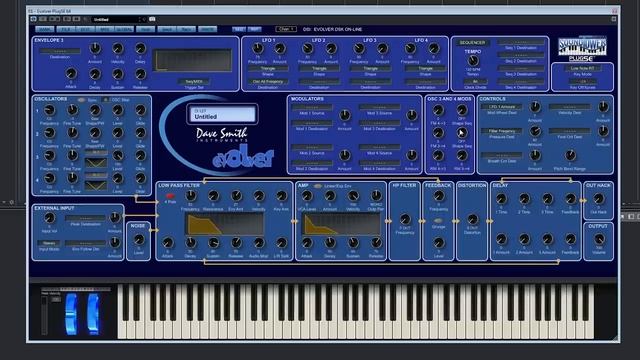Click the velocity slider beside the wheels
The image size is (640, 360).
point(44,316)
